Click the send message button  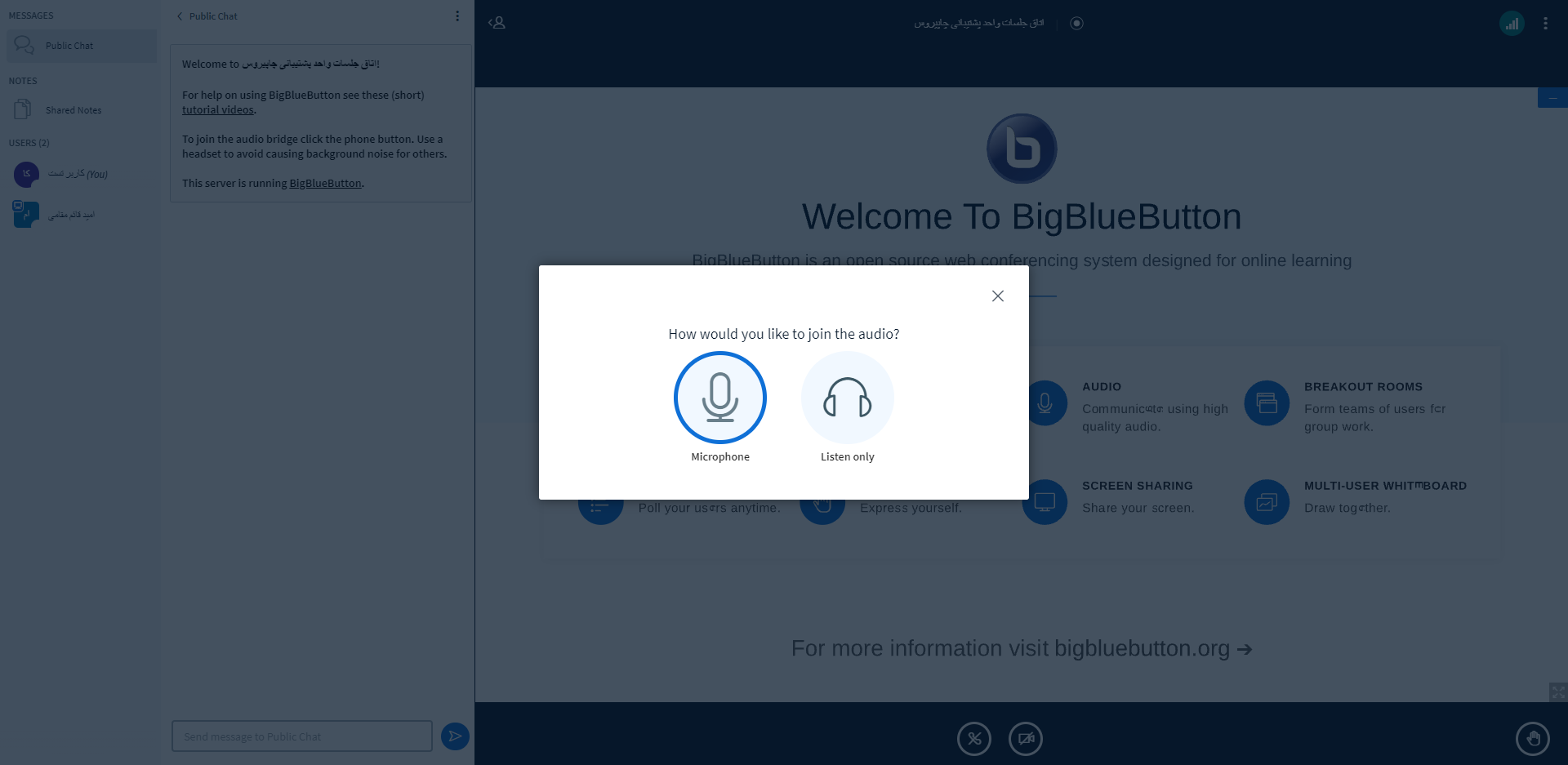click(x=455, y=736)
